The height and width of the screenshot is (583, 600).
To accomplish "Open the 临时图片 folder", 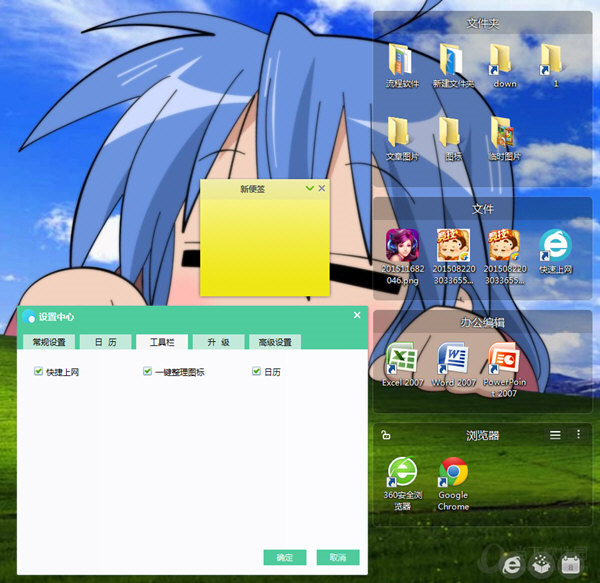I will [504, 138].
